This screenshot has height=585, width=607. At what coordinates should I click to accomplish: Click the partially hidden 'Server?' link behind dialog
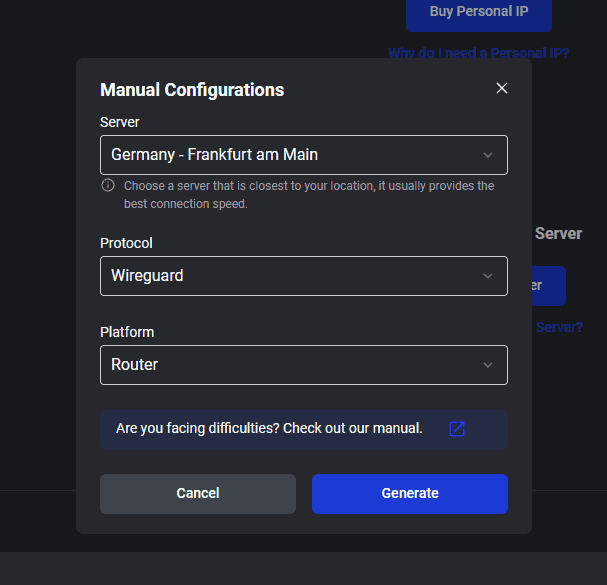558,327
